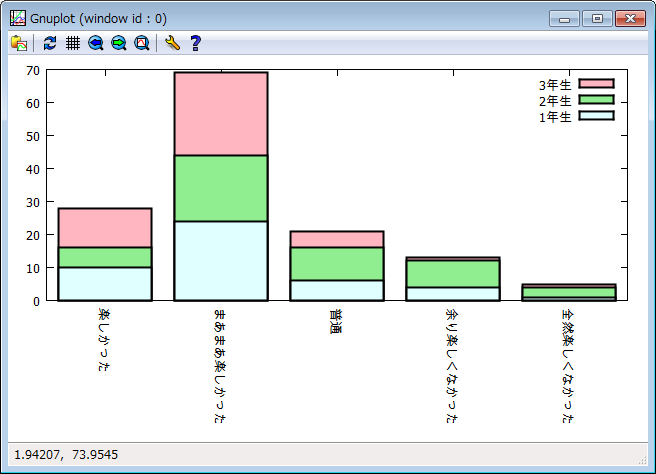The height and width of the screenshot is (474, 656).
Task: Click the green segment of 普通 bar
Action: tap(337, 264)
